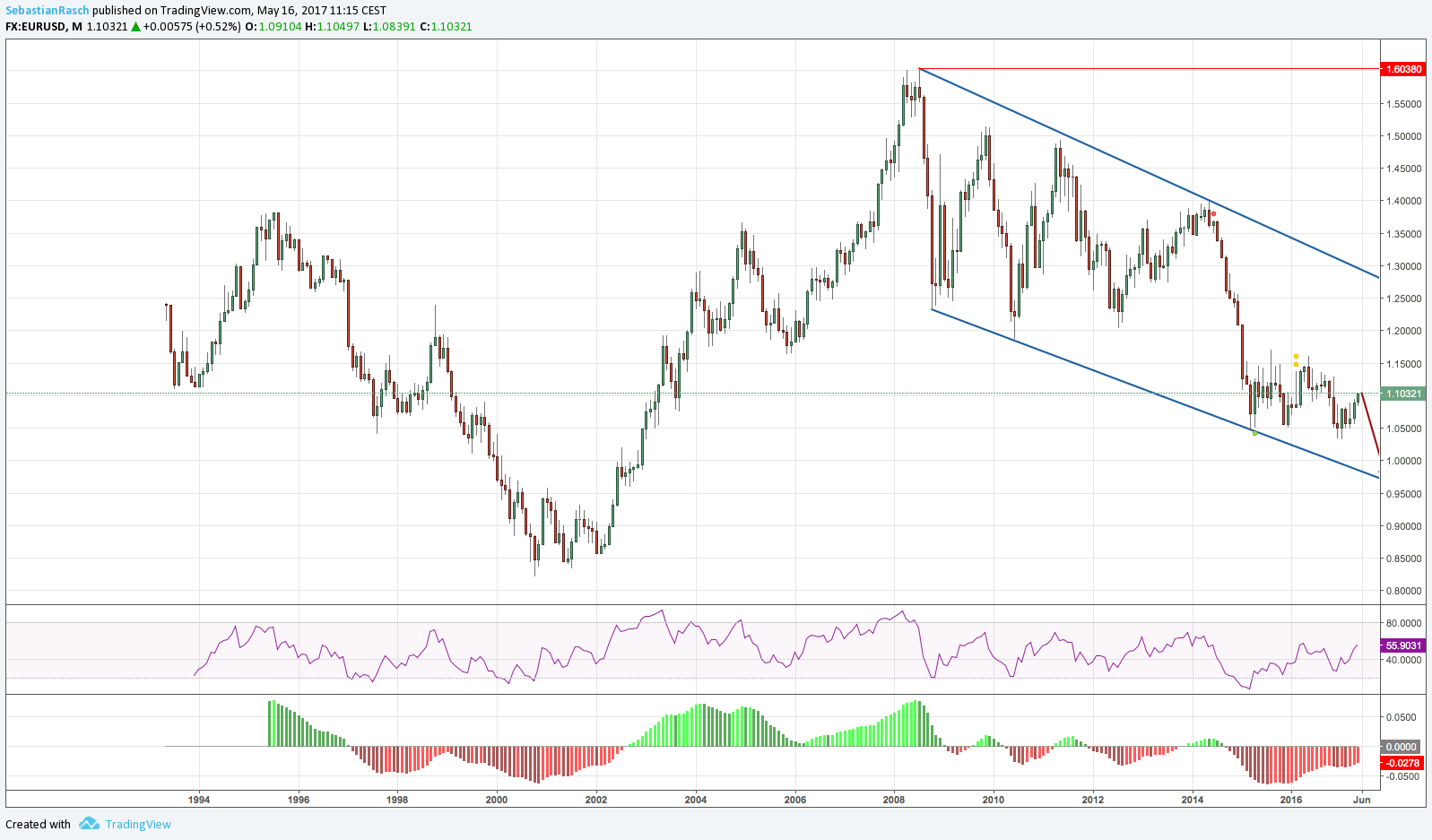Click the red horizontal line at 1.60380

tap(1150, 68)
